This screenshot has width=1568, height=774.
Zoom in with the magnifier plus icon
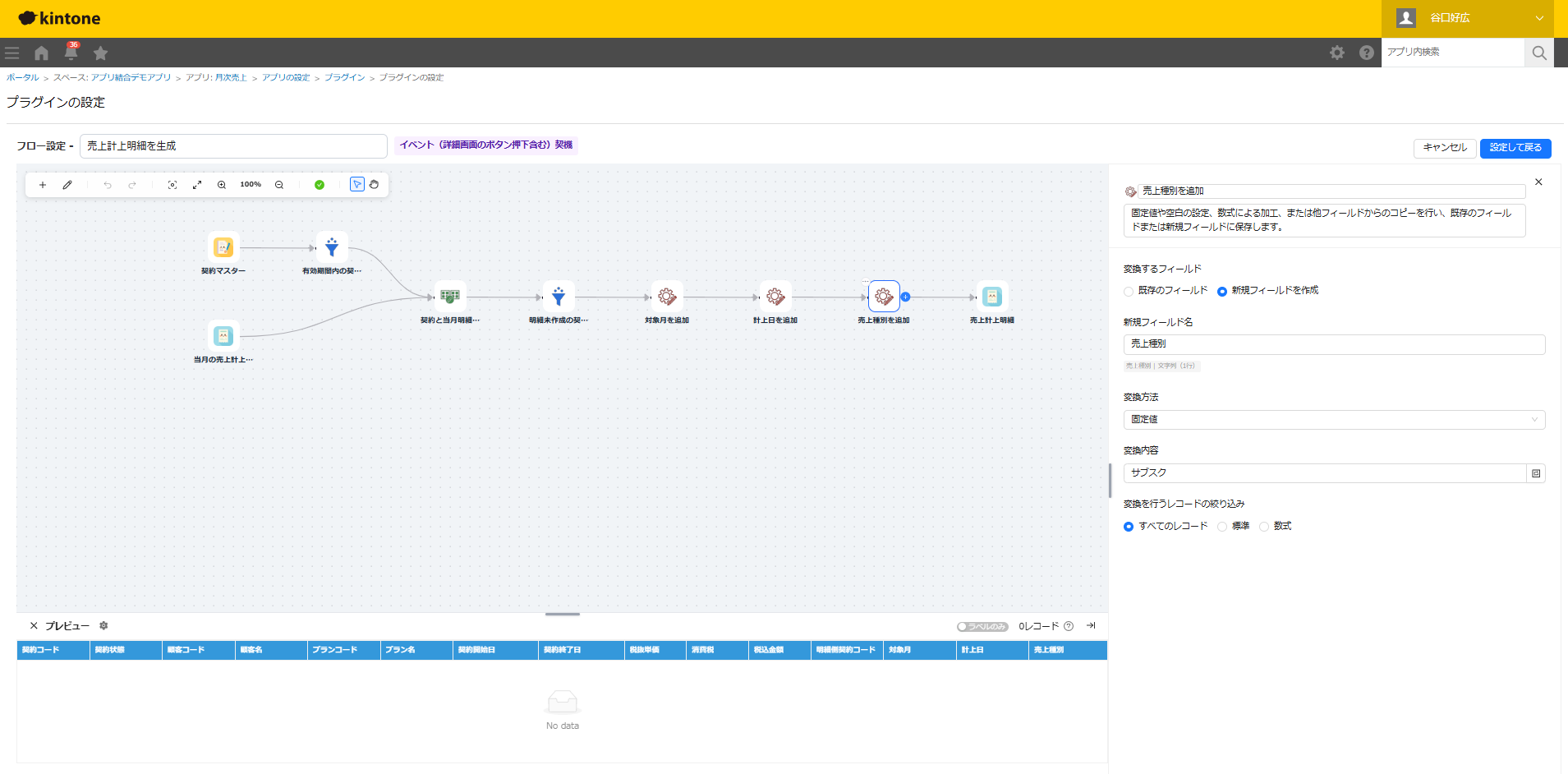pos(222,185)
